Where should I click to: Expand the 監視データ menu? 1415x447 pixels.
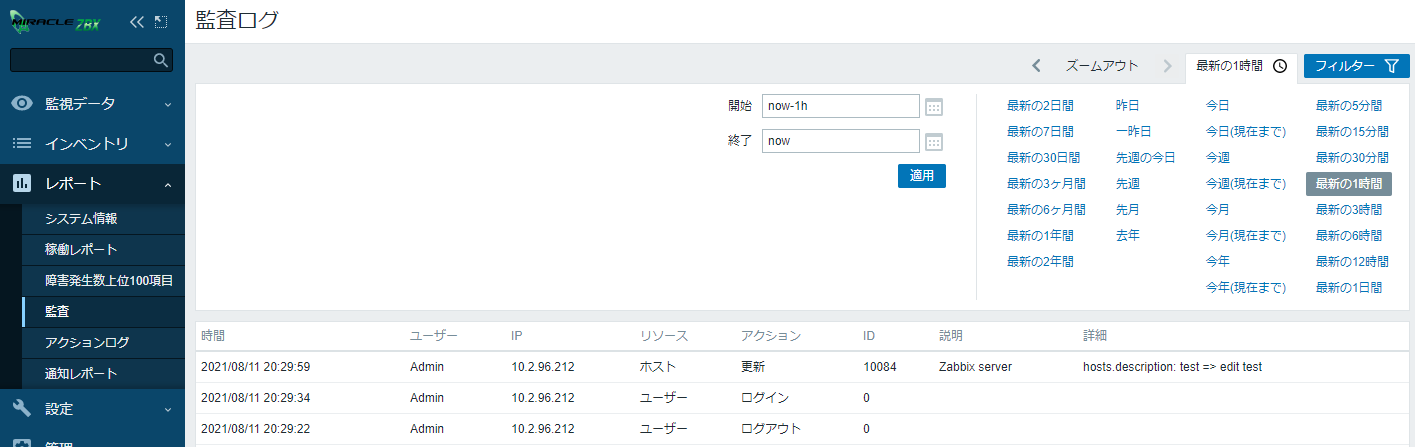[x=92, y=103]
